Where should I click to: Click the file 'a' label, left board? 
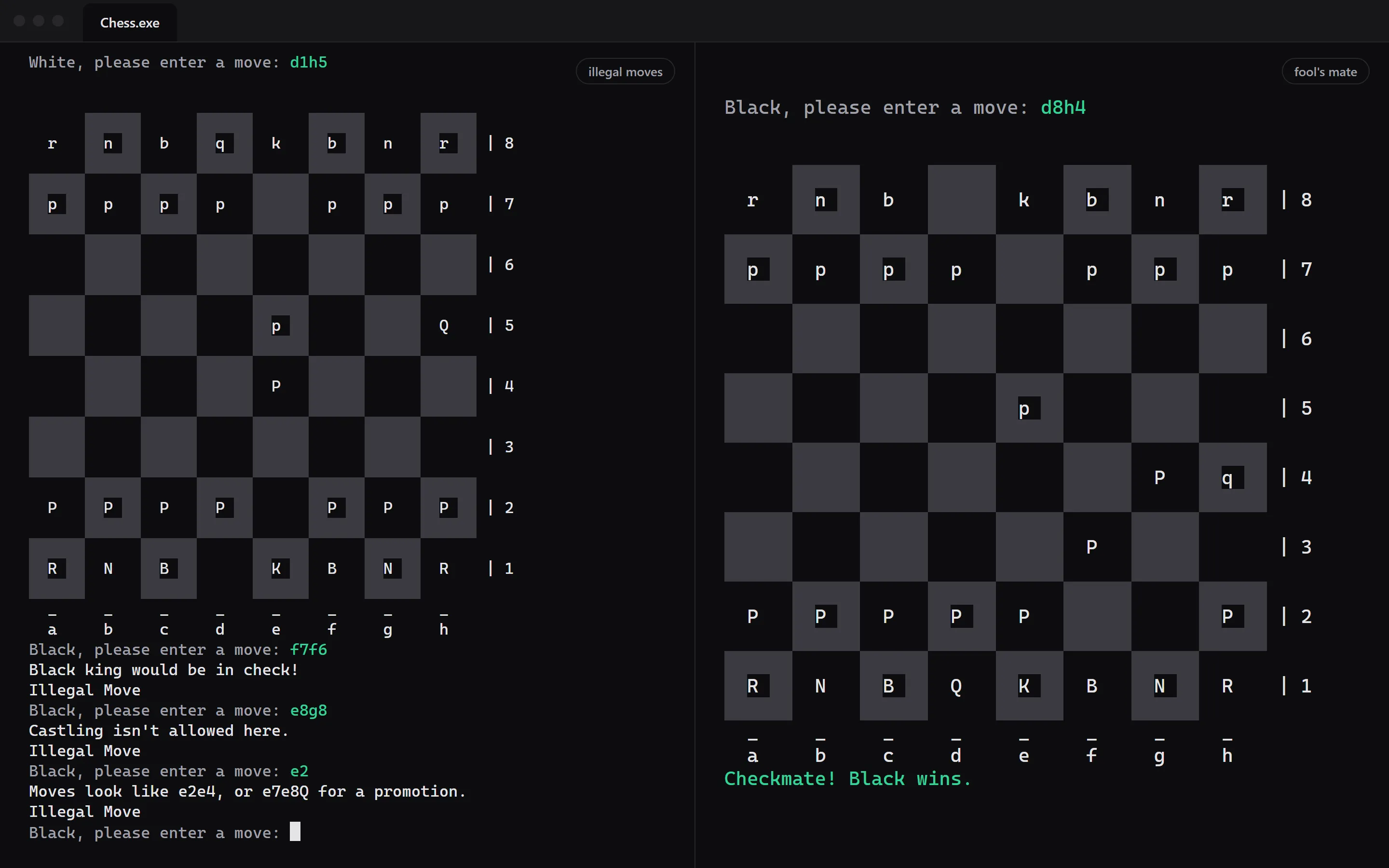[52, 629]
